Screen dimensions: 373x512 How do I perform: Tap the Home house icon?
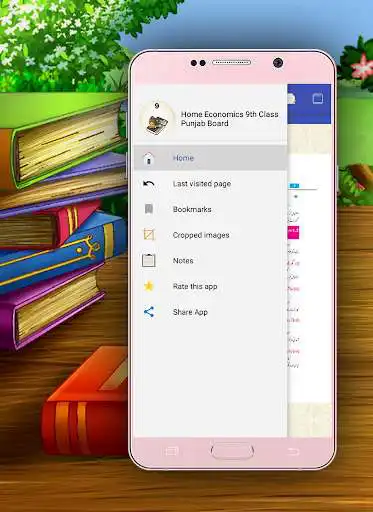(x=149, y=158)
